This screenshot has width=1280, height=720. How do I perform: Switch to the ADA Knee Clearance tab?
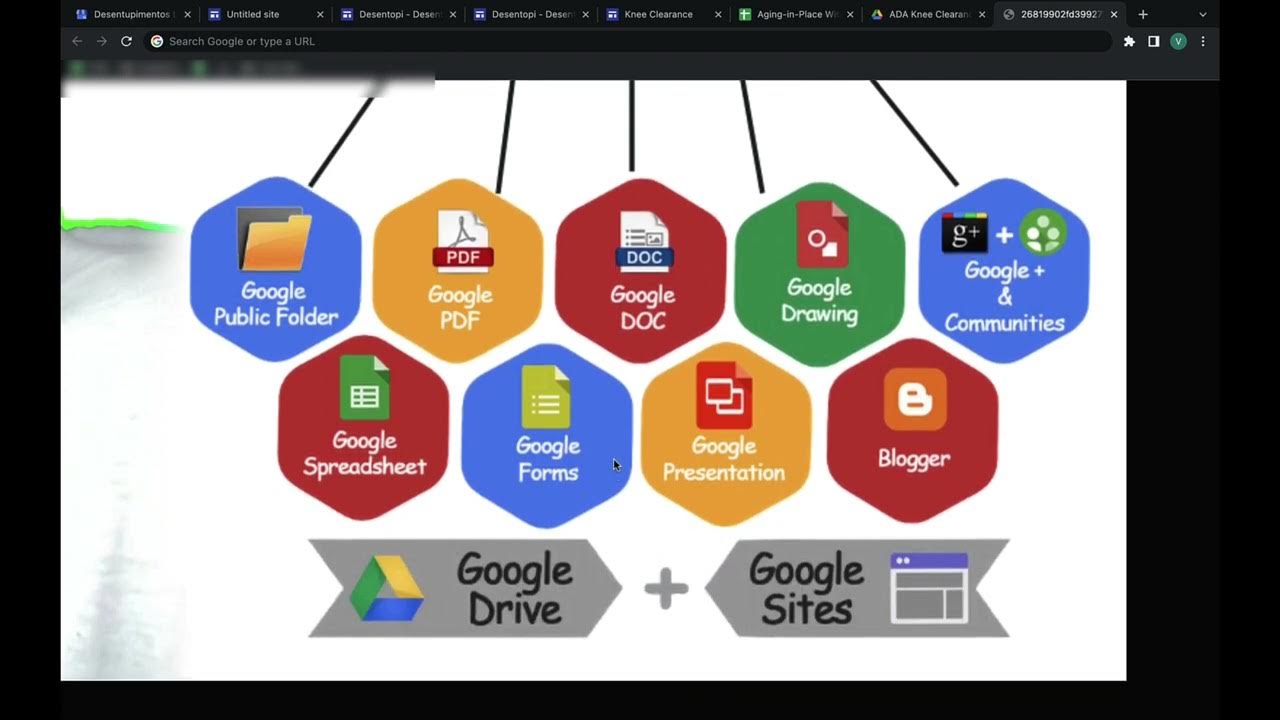pyautogui.click(x=929, y=14)
